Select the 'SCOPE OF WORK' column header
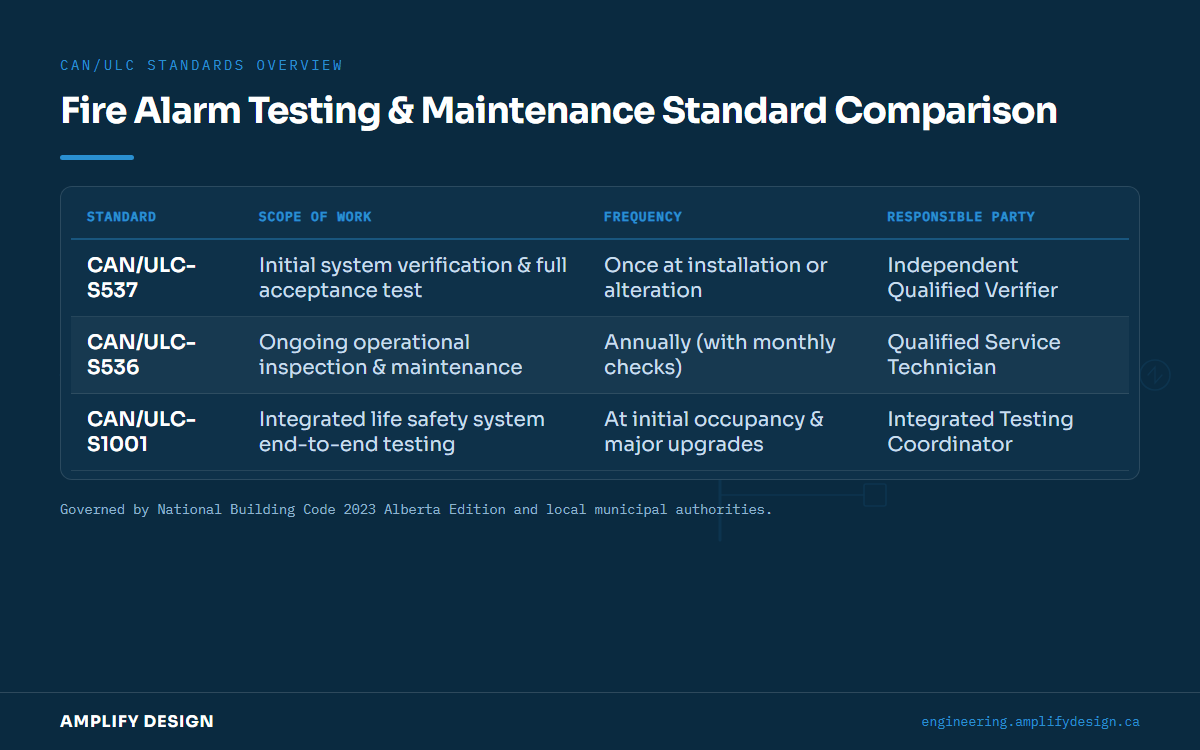The height and width of the screenshot is (750, 1200). [315, 217]
